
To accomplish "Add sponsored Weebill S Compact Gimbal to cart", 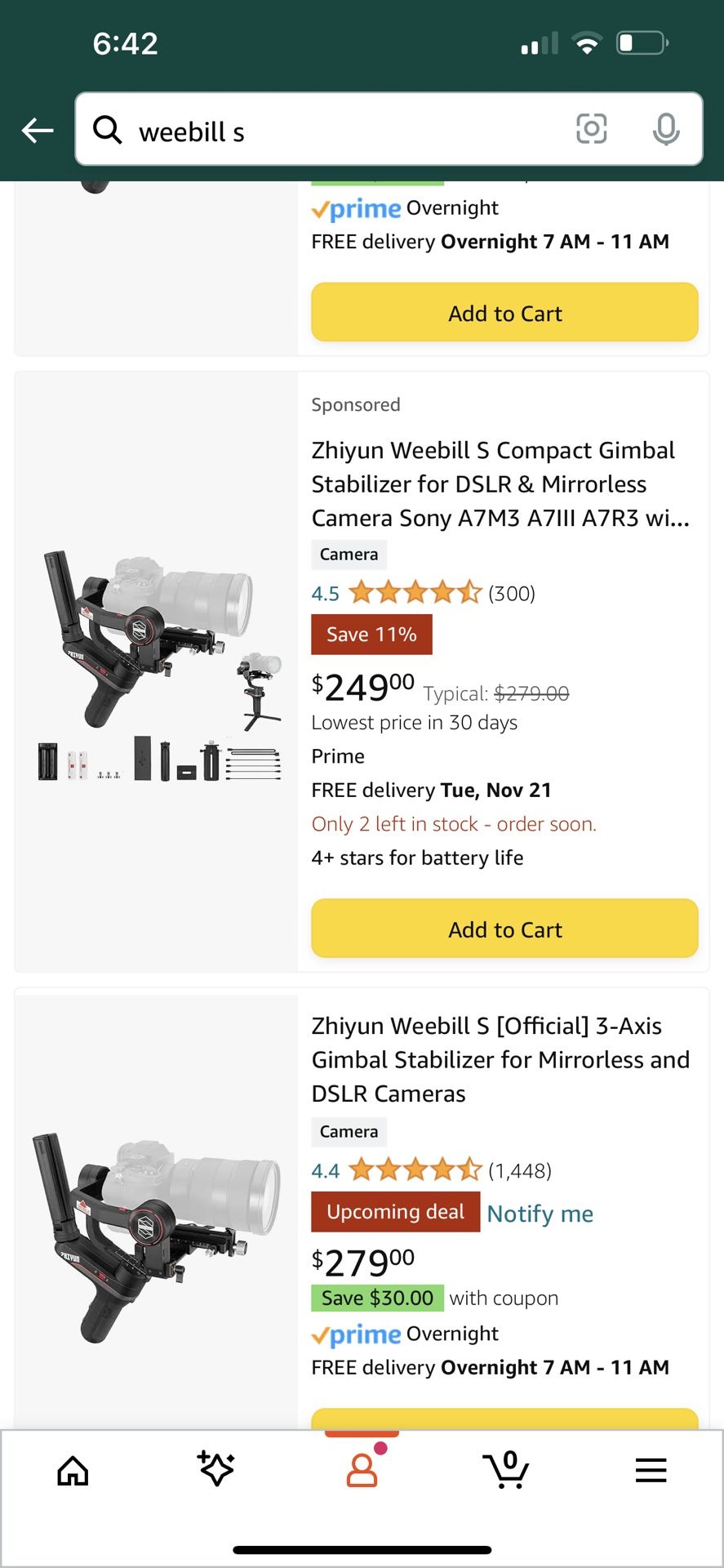I will [504, 929].
